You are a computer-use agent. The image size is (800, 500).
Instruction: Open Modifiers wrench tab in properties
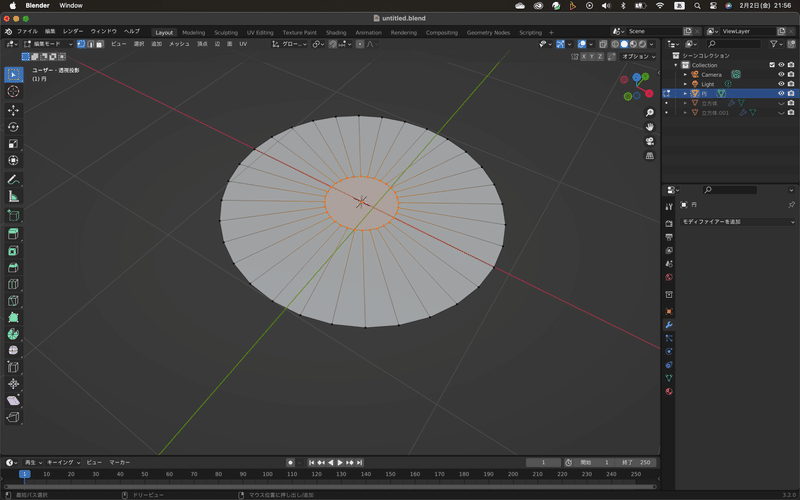(669, 325)
